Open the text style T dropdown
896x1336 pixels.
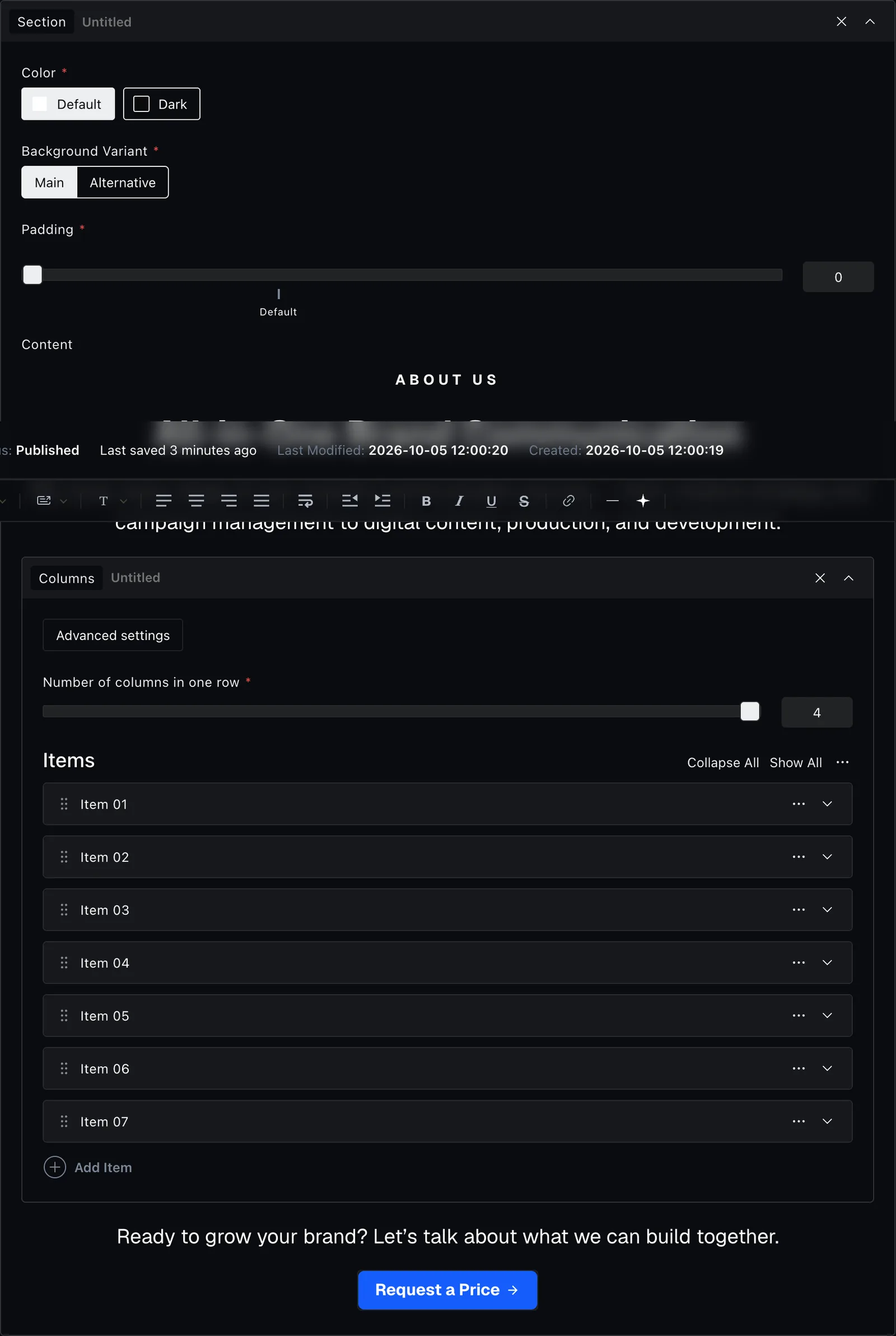pyautogui.click(x=112, y=501)
